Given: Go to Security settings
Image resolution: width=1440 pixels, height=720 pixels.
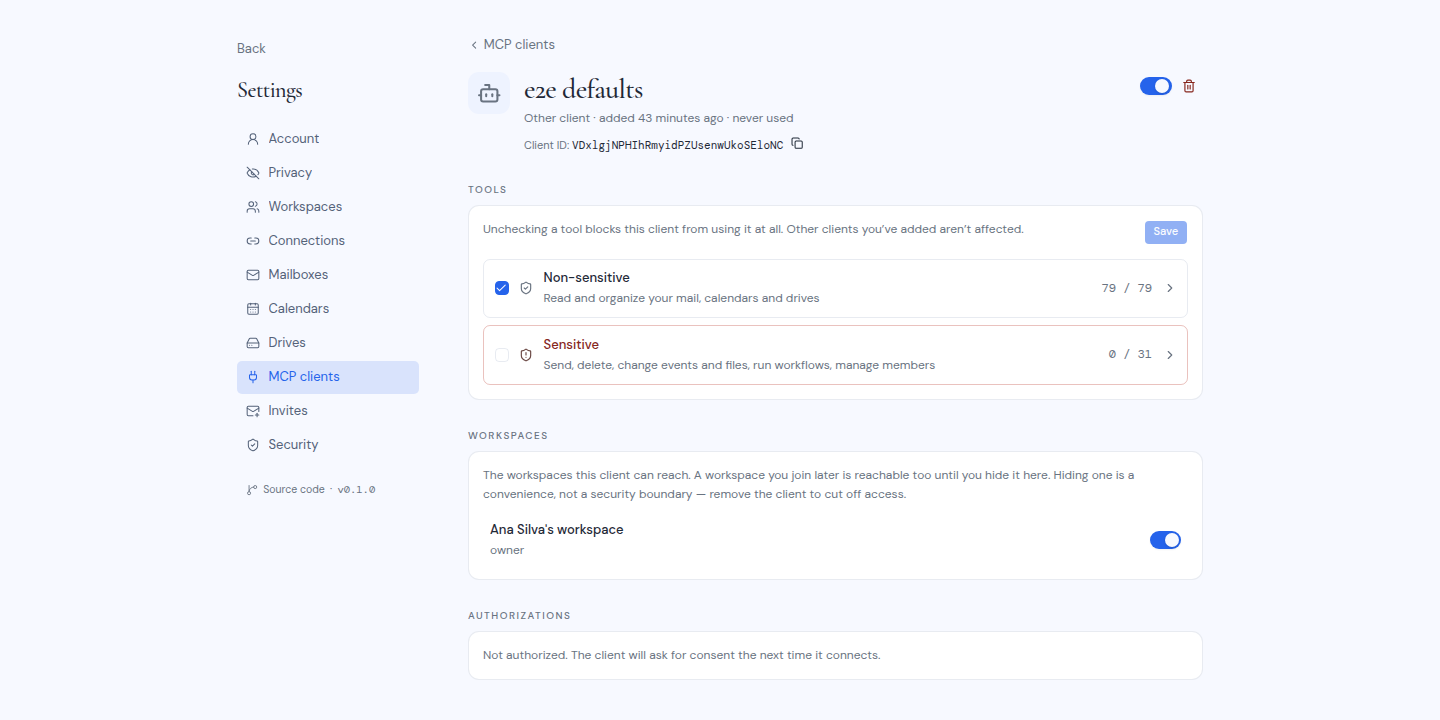Looking at the screenshot, I should [328, 445].
